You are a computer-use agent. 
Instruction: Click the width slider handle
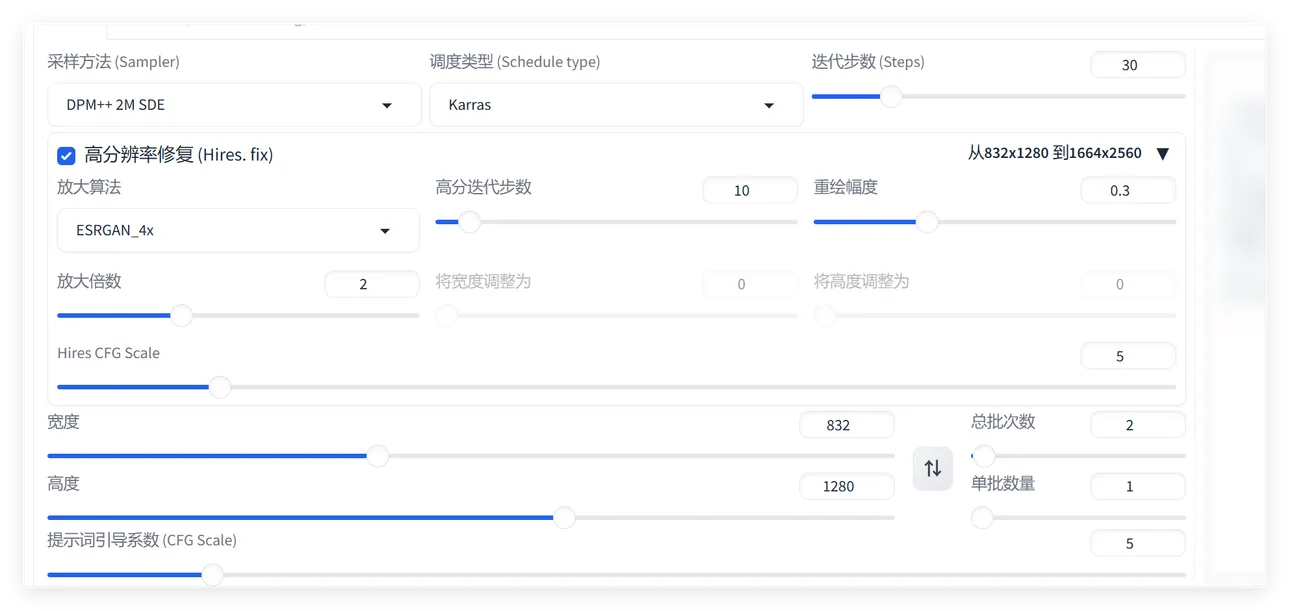pyautogui.click(x=377, y=456)
